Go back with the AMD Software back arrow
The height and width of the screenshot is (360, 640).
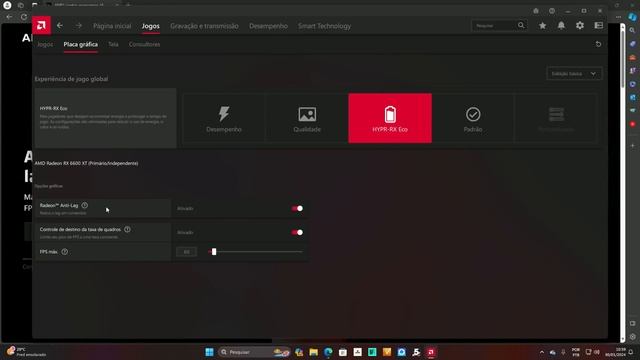point(60,26)
